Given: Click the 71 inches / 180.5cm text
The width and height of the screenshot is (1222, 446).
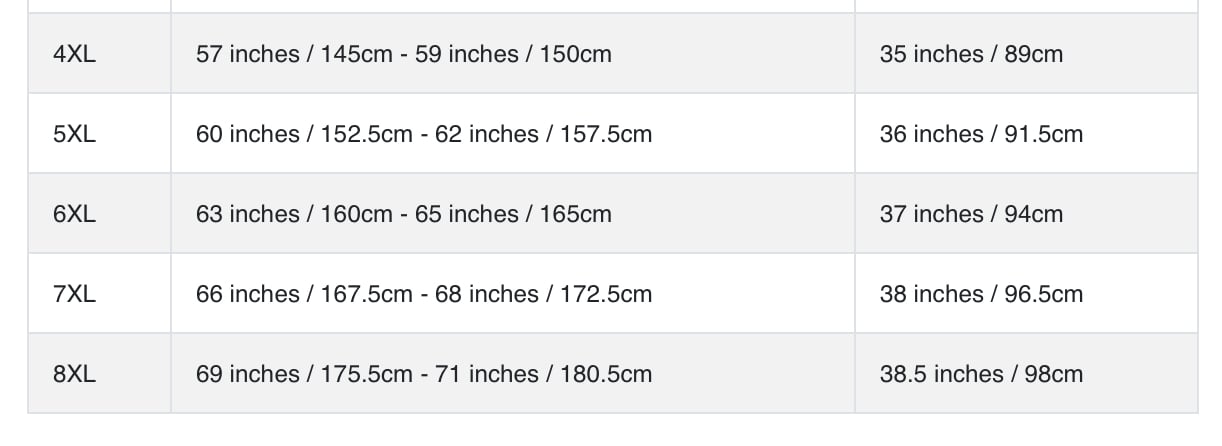Looking at the screenshot, I should [x=544, y=374].
